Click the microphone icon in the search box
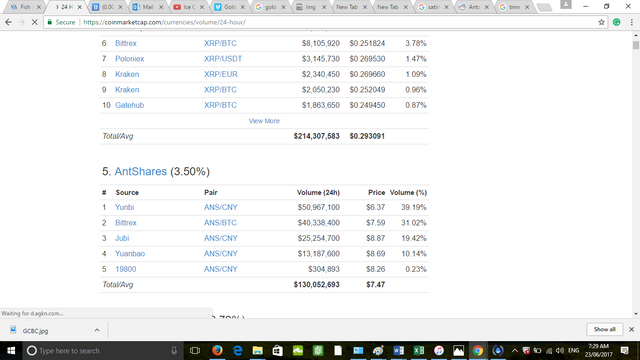The width and height of the screenshot is (640, 360). pyautogui.click(x=174, y=351)
